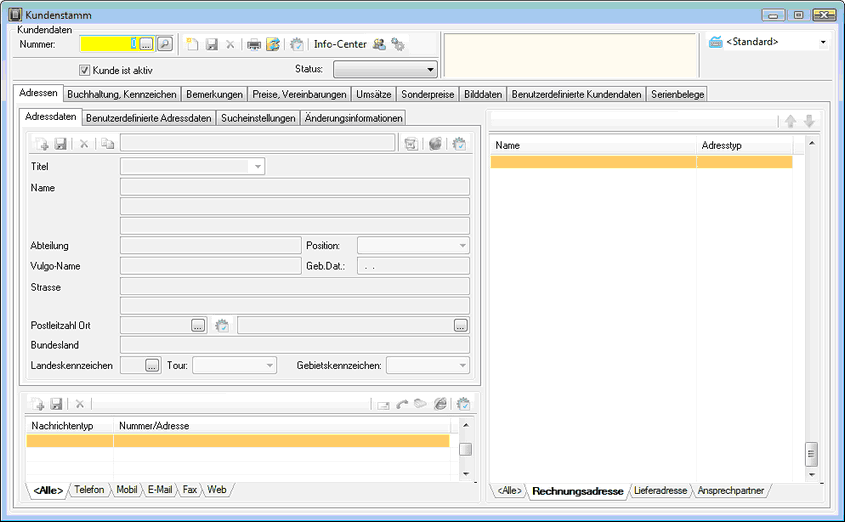Switch to Lieferadresse tab
Screen dimensions: 845x522
pyautogui.click(x=660, y=491)
